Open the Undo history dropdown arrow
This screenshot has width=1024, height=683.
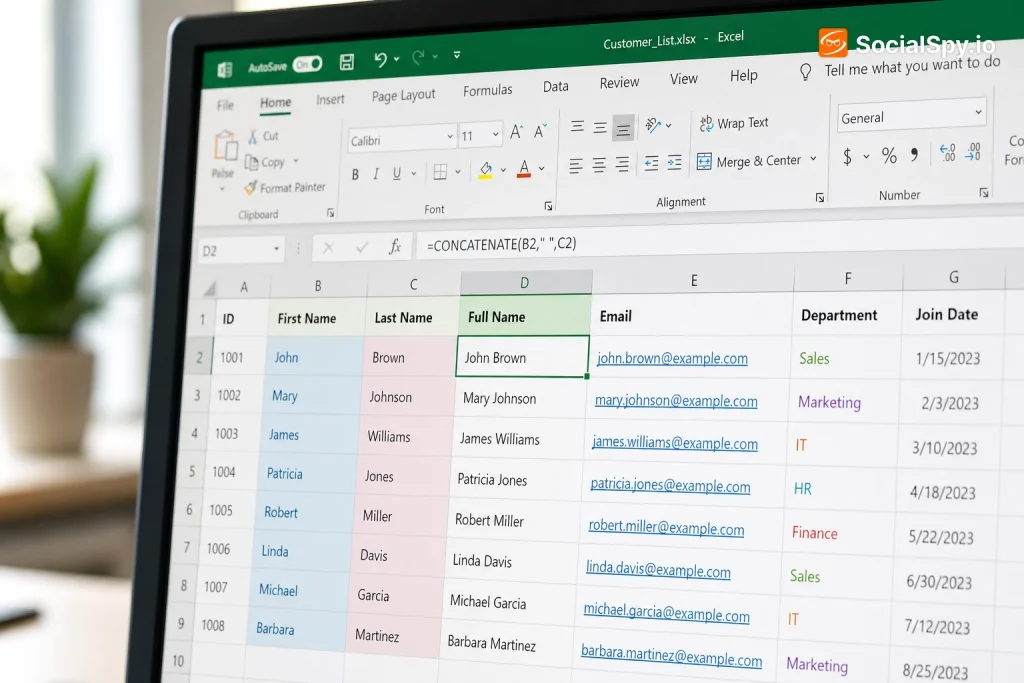pos(396,59)
